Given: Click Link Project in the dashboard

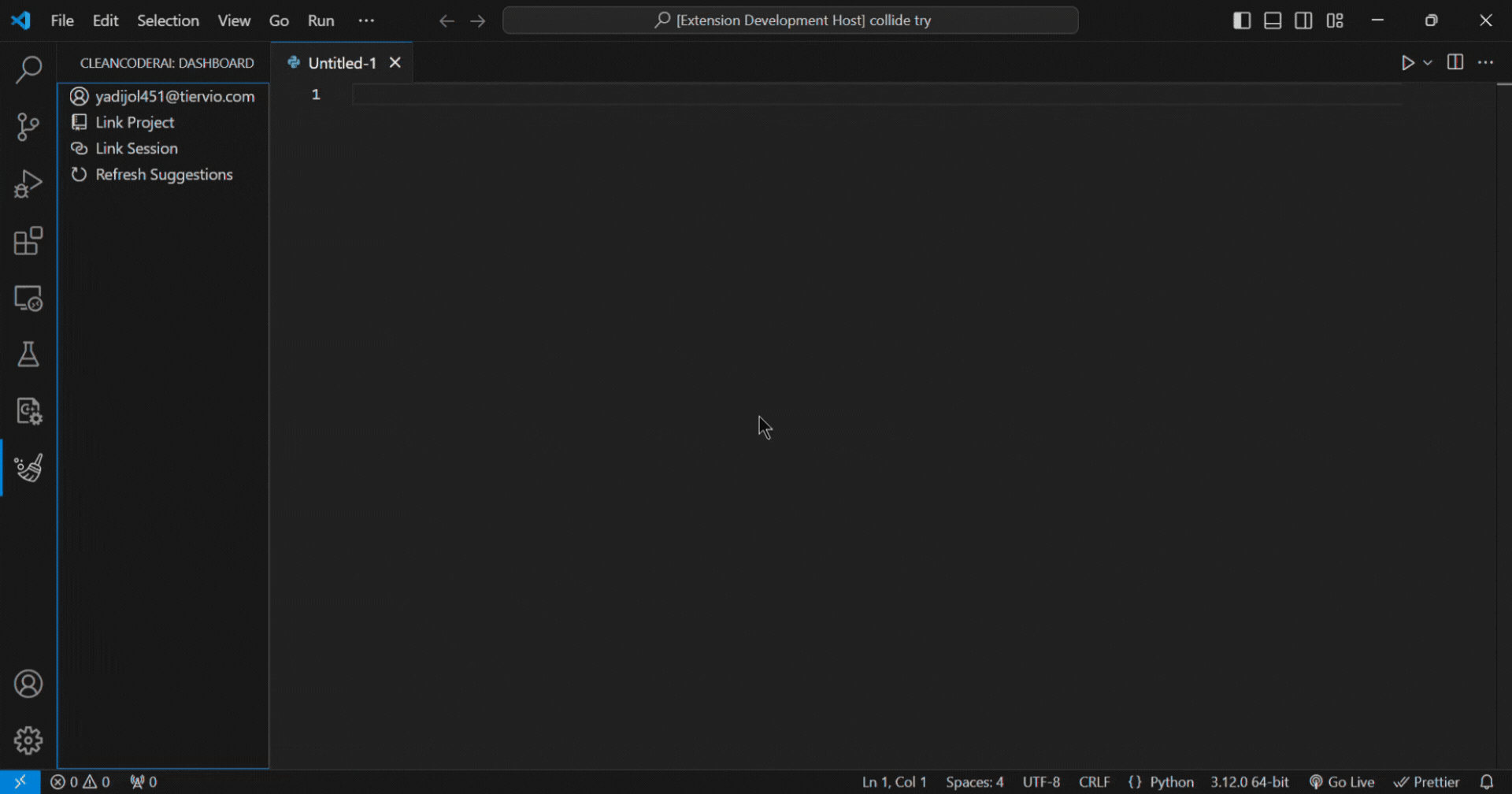Looking at the screenshot, I should (134, 122).
